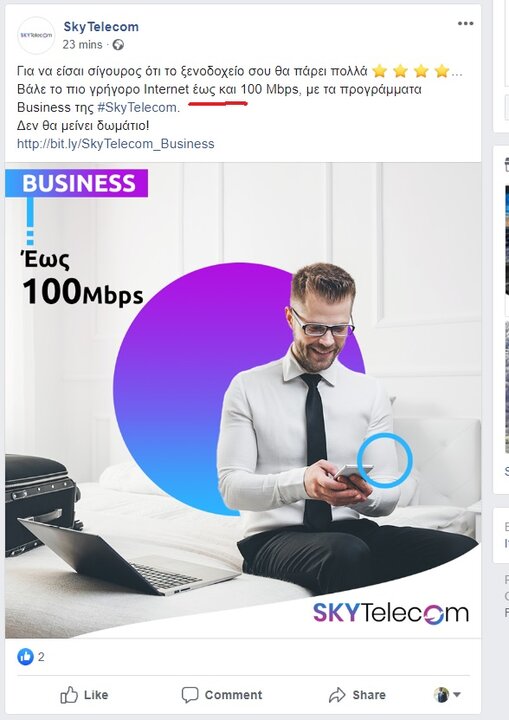
Task: Open the reaction count showing 2
Action: [x=41, y=657]
